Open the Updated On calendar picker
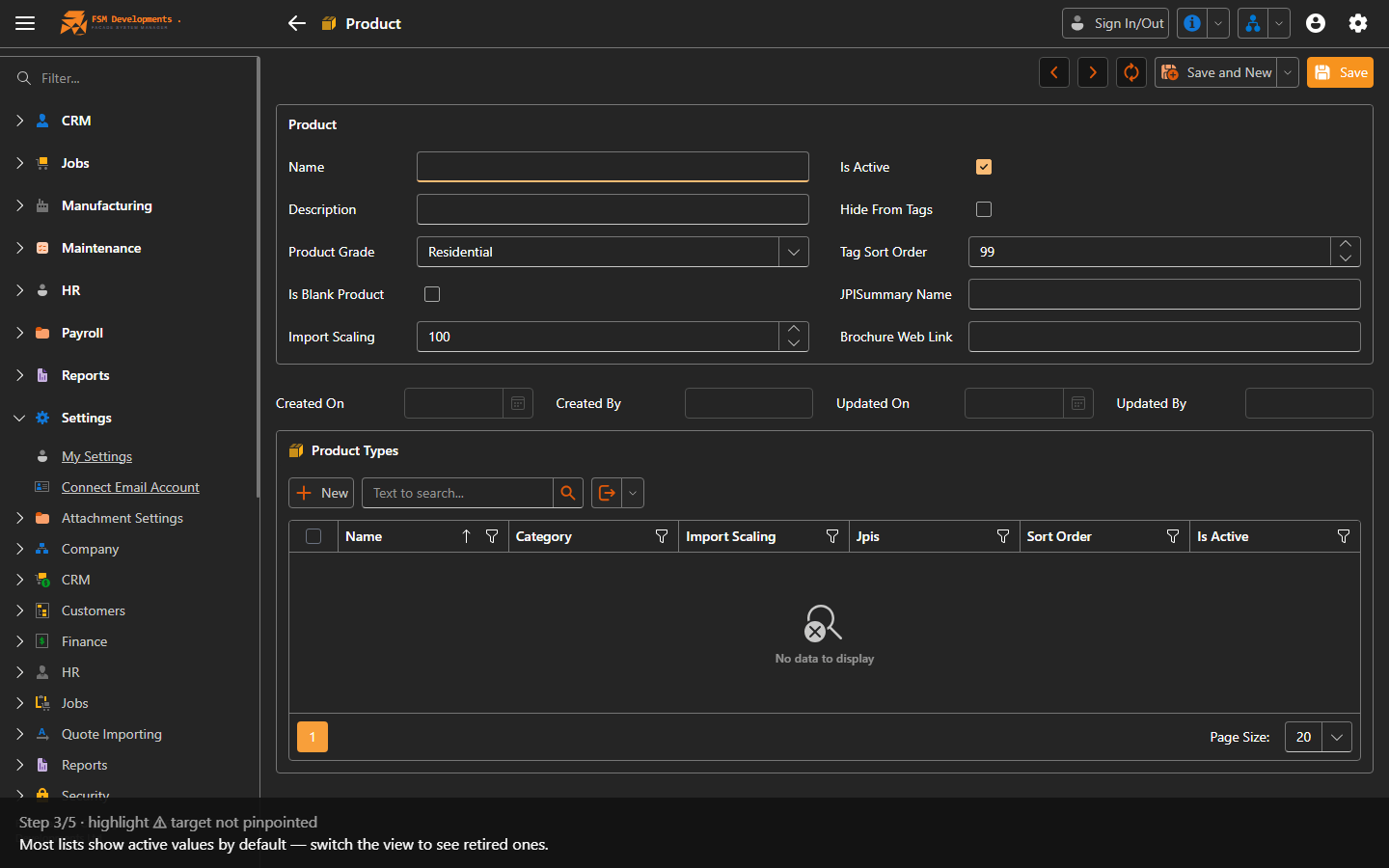 coord(1078,403)
